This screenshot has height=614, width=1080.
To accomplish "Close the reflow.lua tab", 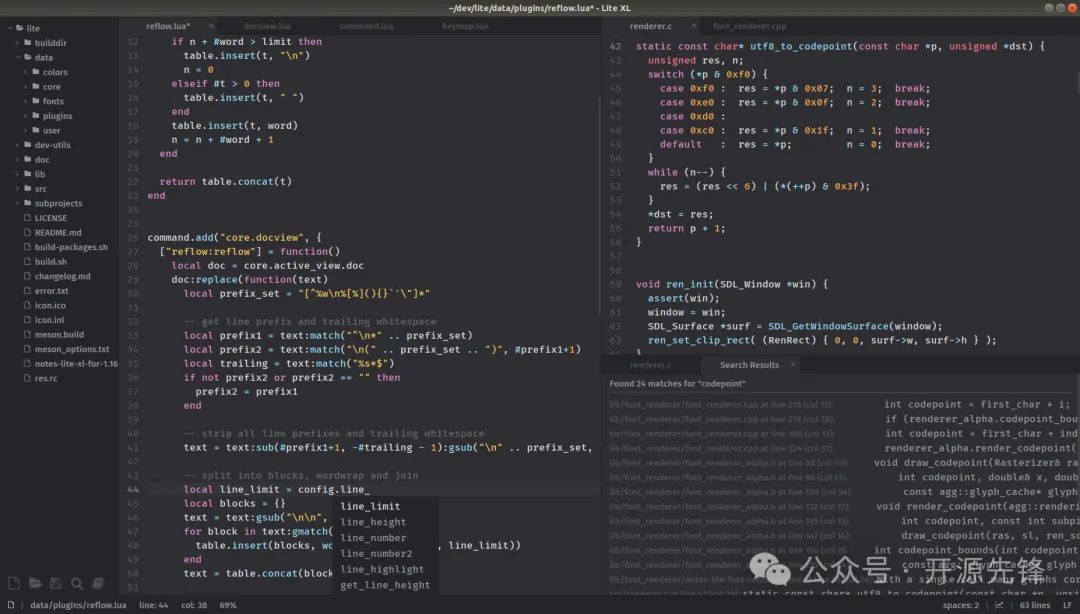I will (x=211, y=26).
